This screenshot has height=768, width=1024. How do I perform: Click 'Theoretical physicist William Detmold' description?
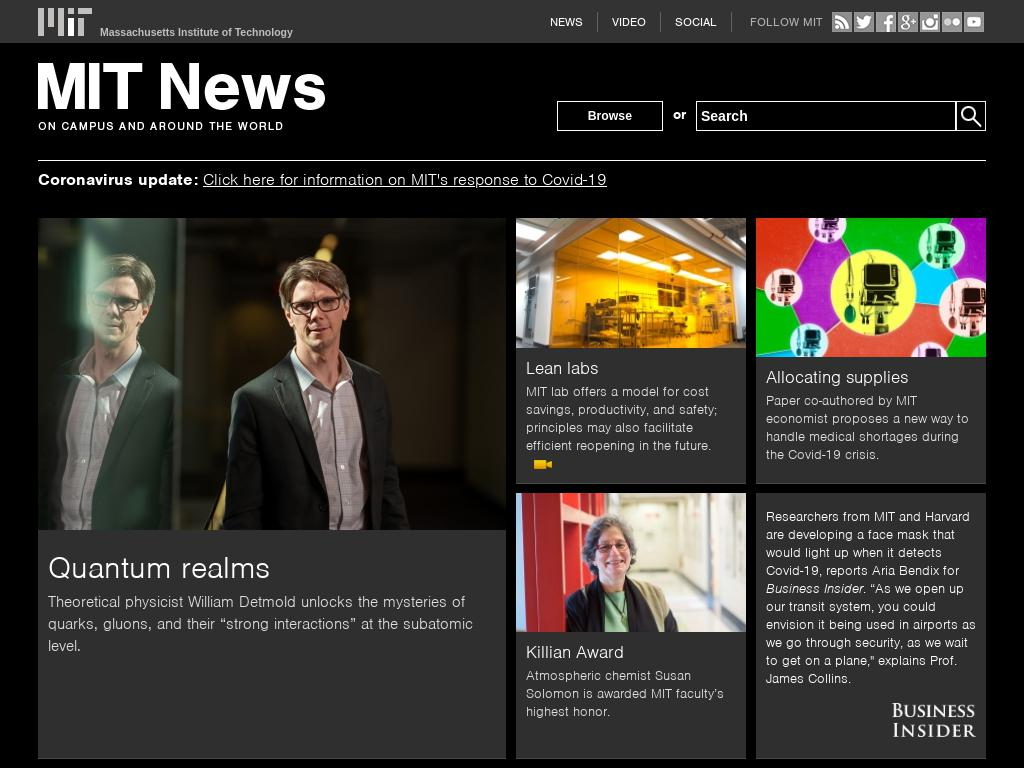pos(260,624)
